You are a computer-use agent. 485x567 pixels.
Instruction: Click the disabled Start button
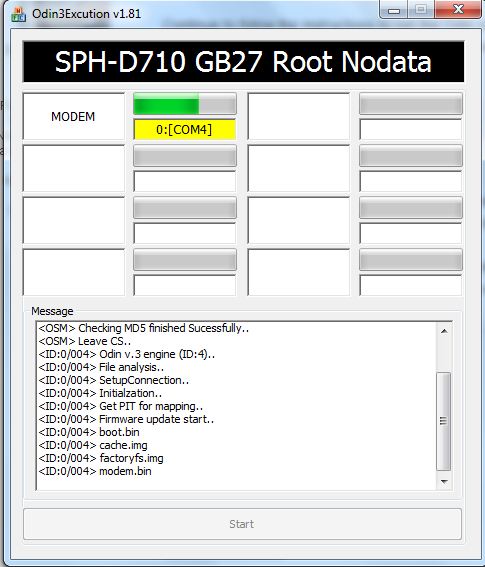242,524
